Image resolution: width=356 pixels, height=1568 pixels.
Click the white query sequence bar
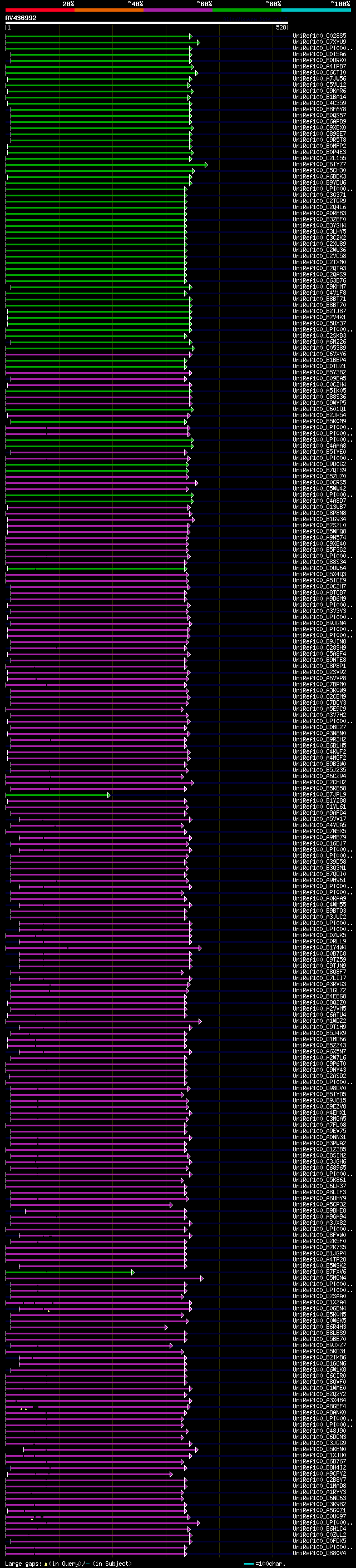click(147, 22)
